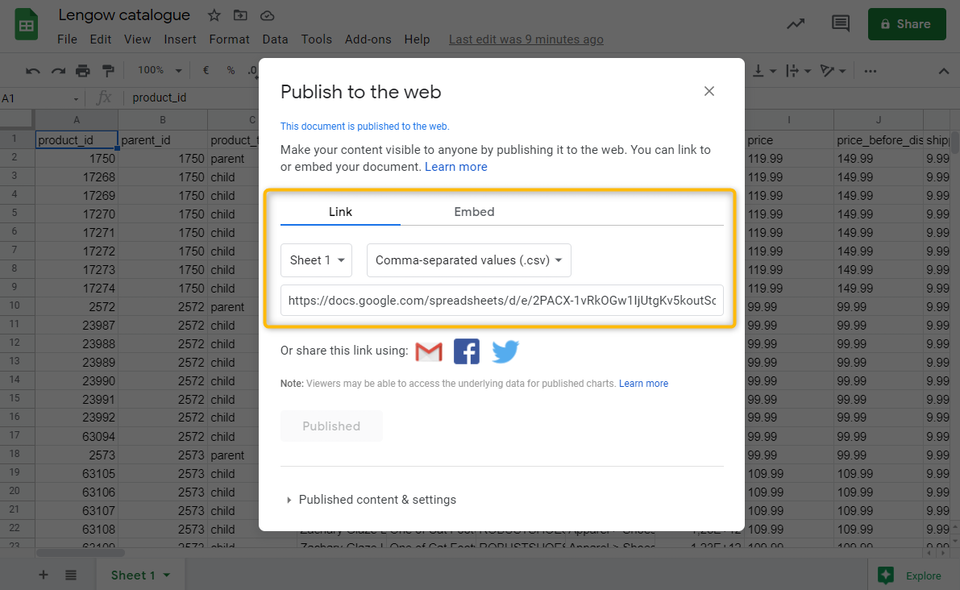Screen dimensions: 960x590
Task: Click cell with product id 63094
Action: 77,436
